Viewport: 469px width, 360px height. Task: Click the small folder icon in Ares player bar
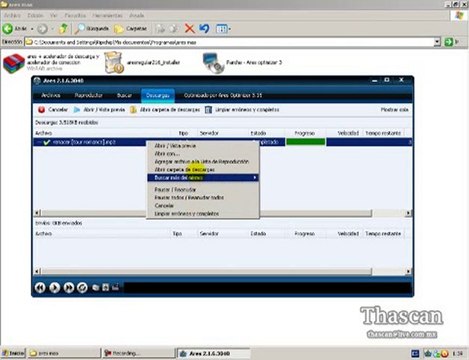click(x=96, y=287)
